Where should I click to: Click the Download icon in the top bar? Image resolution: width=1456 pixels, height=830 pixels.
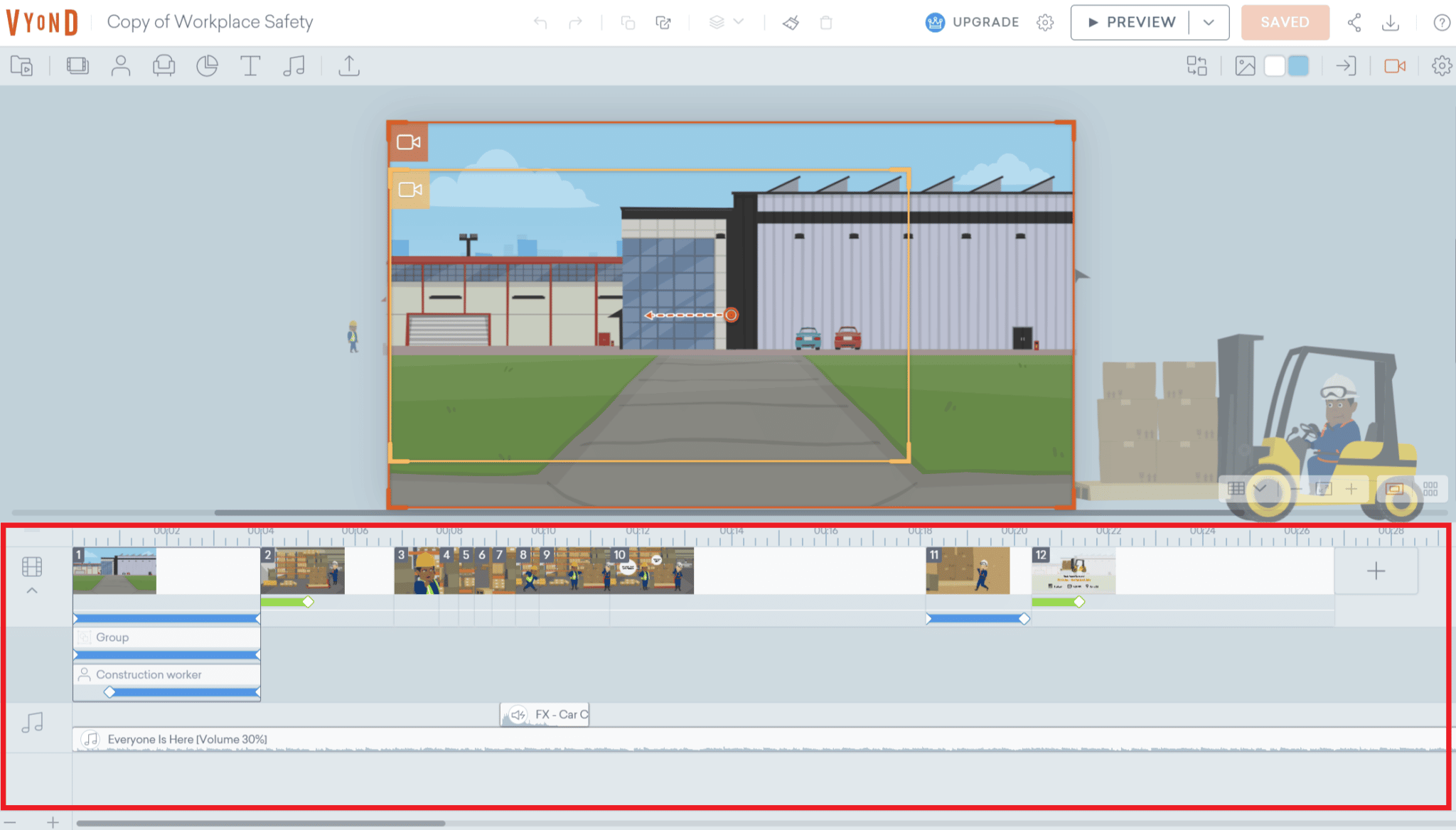coord(1391,23)
